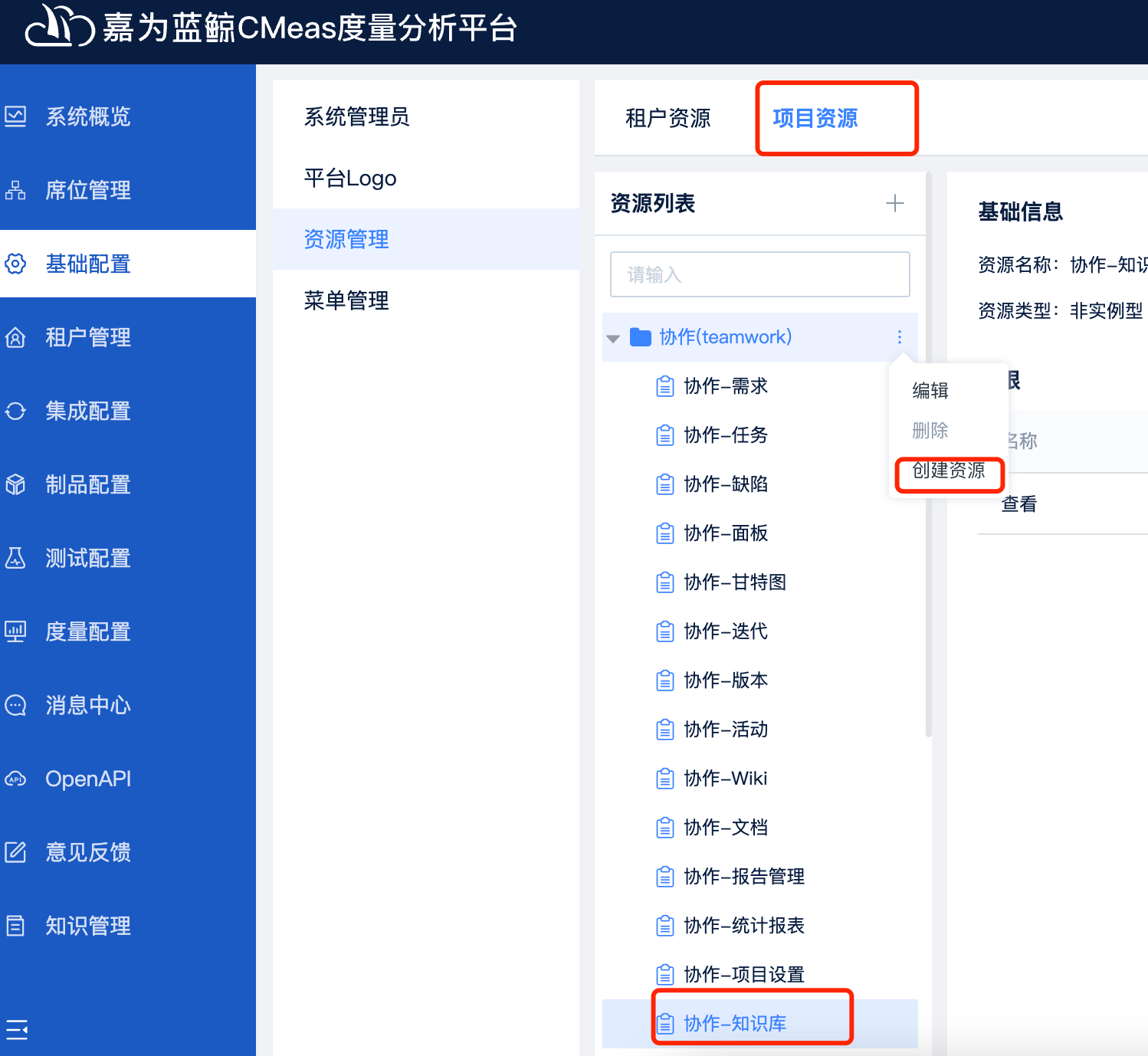Viewport: 1148px width, 1056px height.
Task: Select the 协作–迭代 resource
Action: 760,631
